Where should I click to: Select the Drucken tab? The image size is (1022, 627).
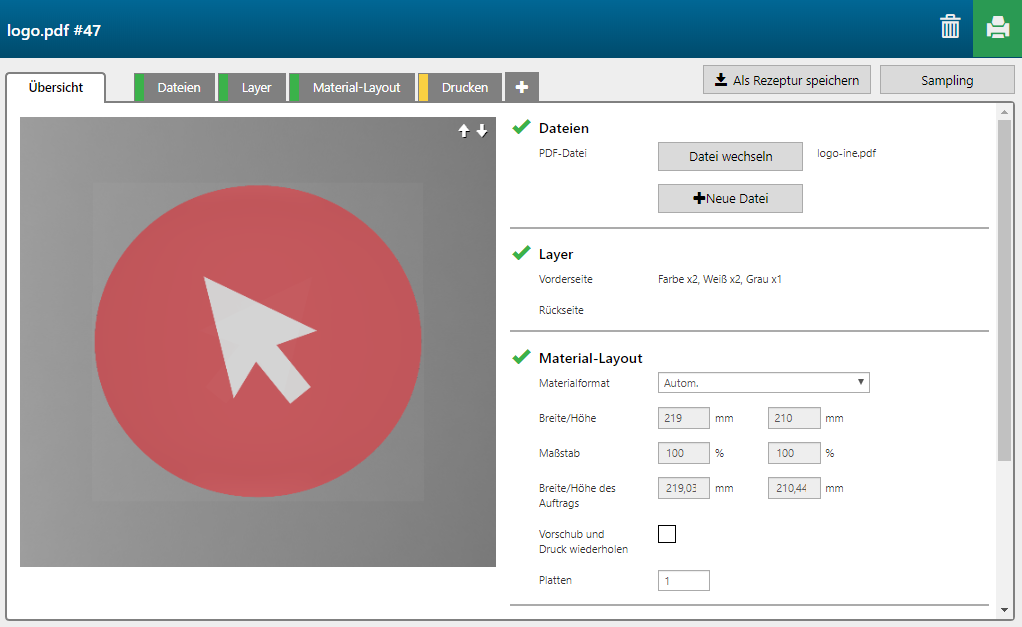464,88
